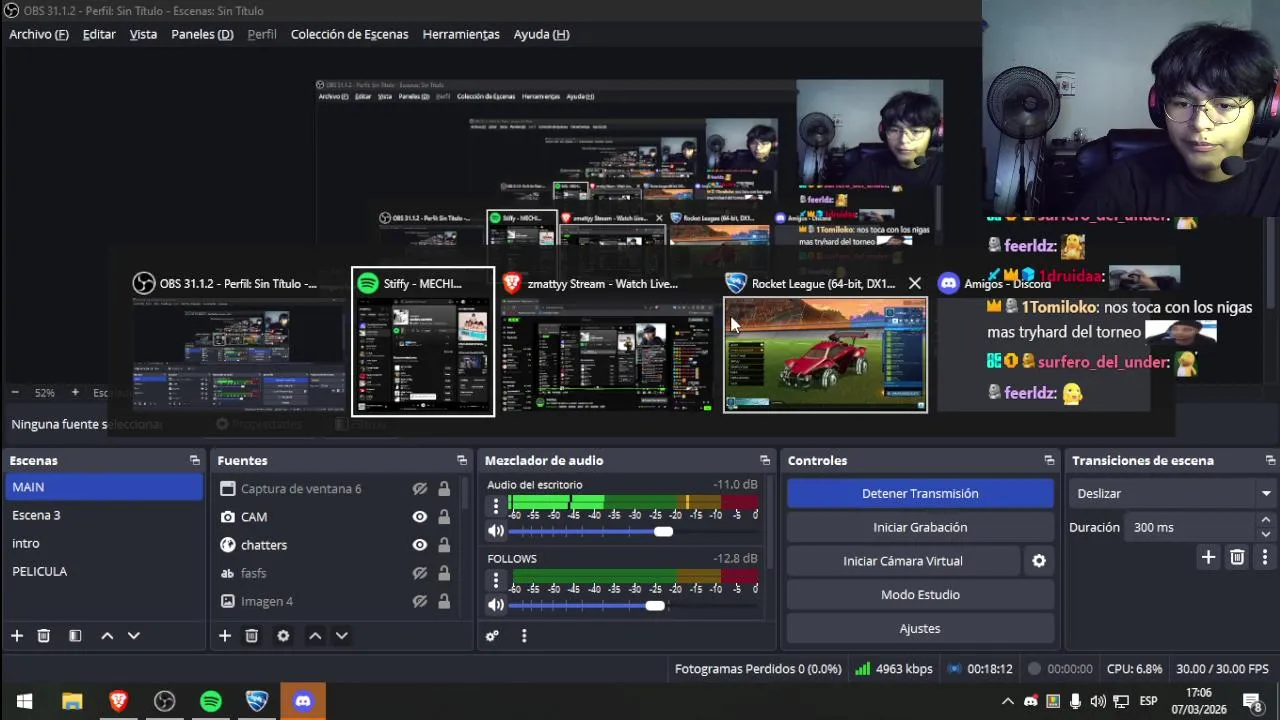Close the Rocket League task switcher preview

click(914, 284)
